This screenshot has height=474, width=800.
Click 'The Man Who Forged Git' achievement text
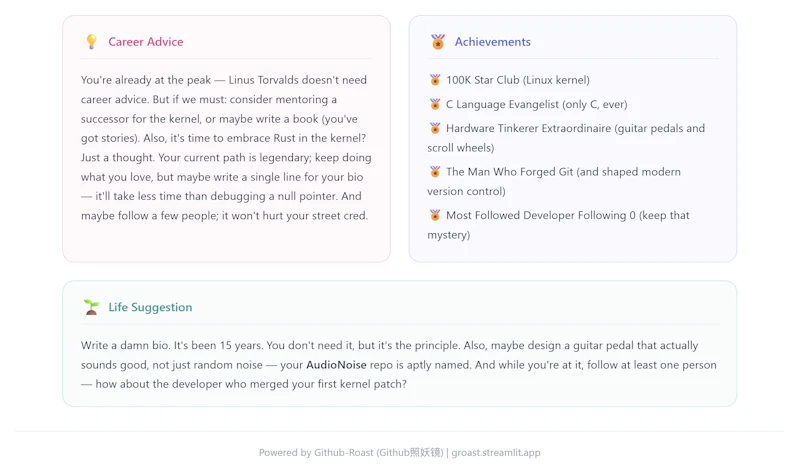[x=509, y=172]
